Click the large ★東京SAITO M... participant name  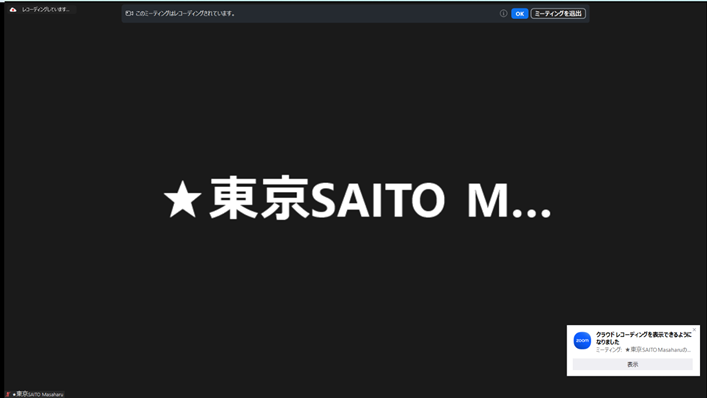tap(357, 199)
